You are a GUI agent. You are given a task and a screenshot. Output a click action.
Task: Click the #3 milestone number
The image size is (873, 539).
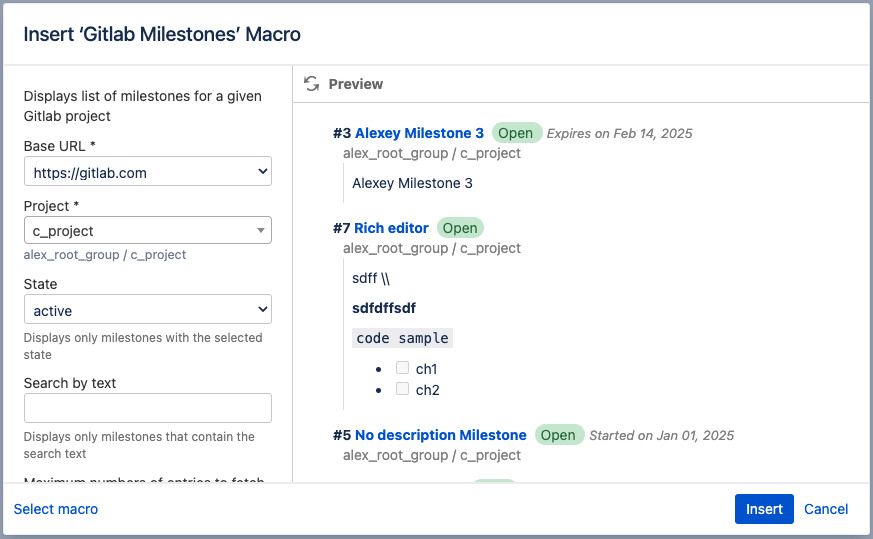(342, 133)
